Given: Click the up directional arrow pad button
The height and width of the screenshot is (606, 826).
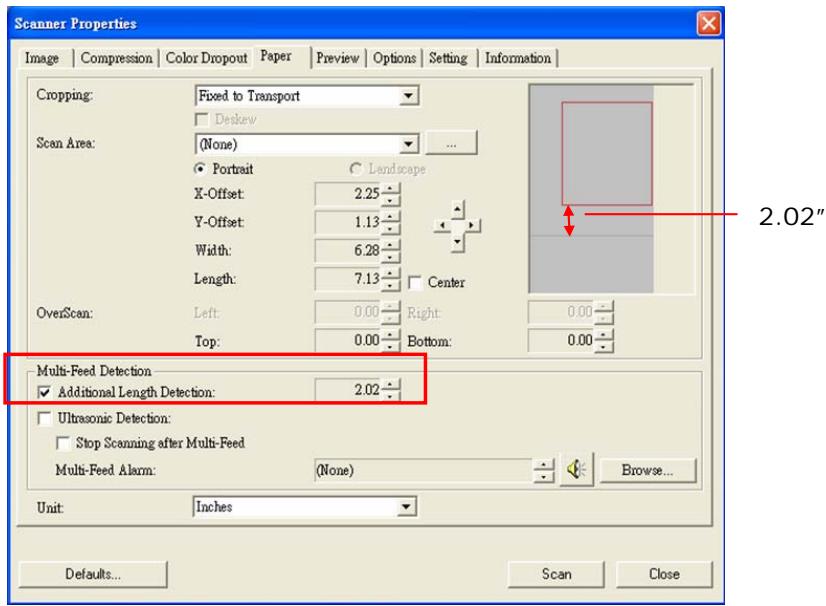Looking at the screenshot, I should pos(458,208).
